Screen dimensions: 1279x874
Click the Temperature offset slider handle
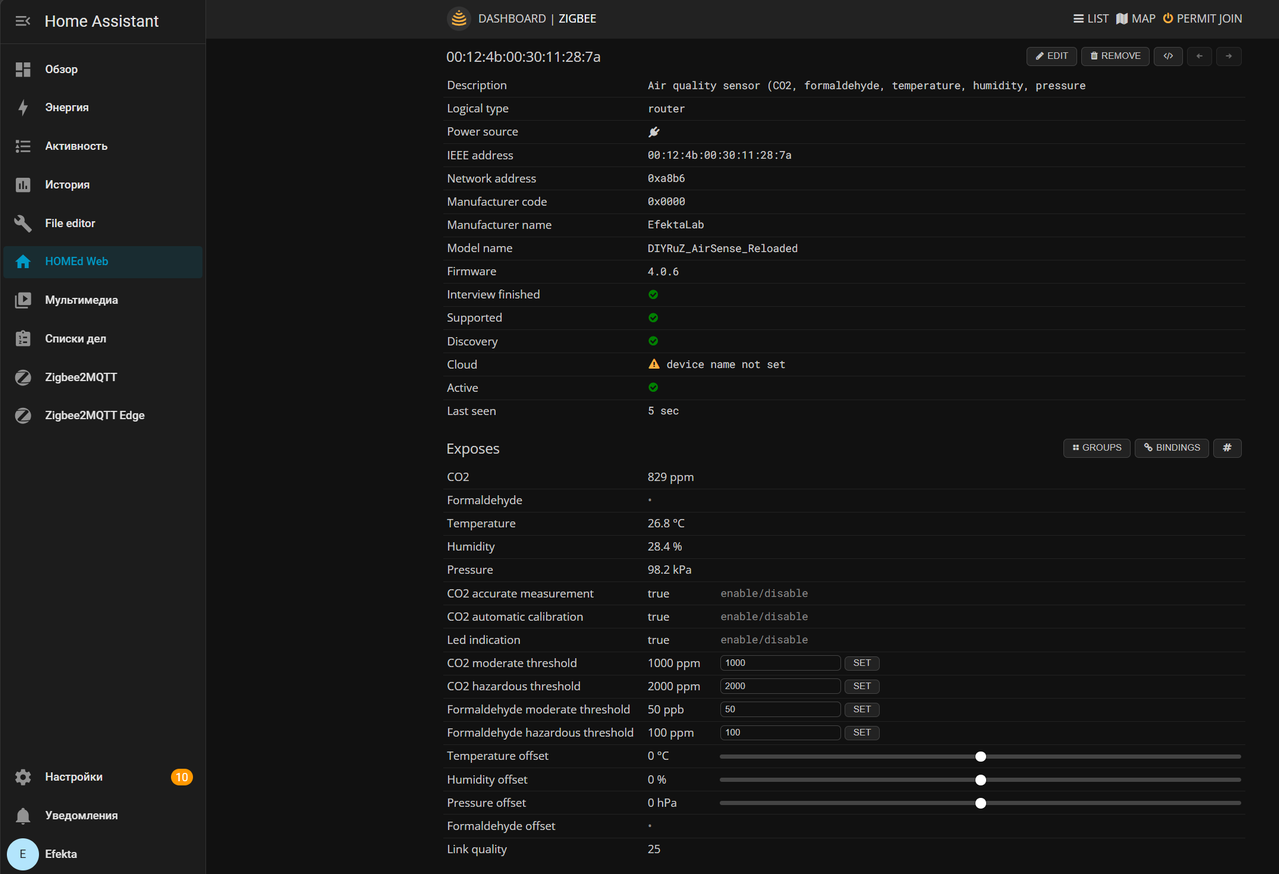click(981, 757)
